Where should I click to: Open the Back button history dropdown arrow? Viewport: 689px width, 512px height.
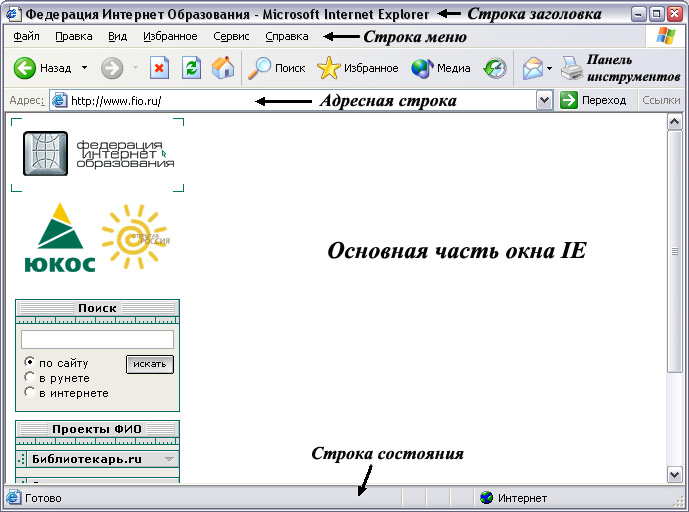tap(84, 68)
